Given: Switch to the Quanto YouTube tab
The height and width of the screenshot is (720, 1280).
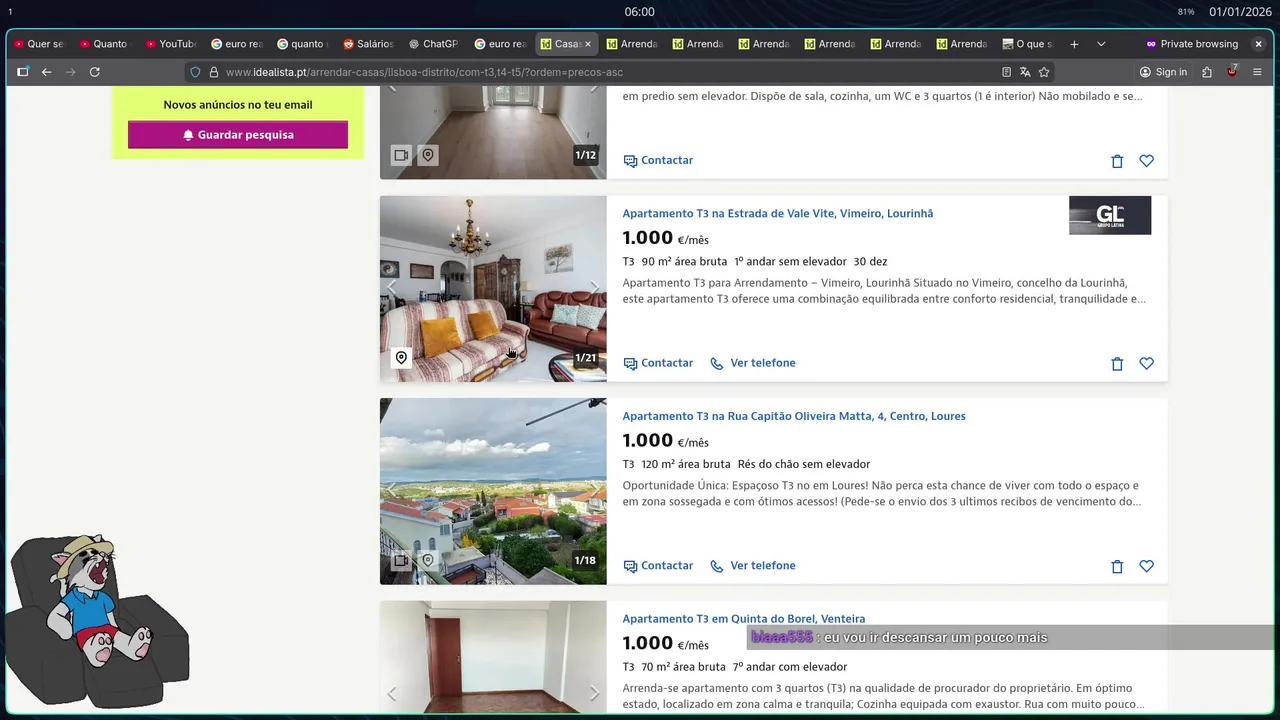Looking at the screenshot, I should [105, 44].
